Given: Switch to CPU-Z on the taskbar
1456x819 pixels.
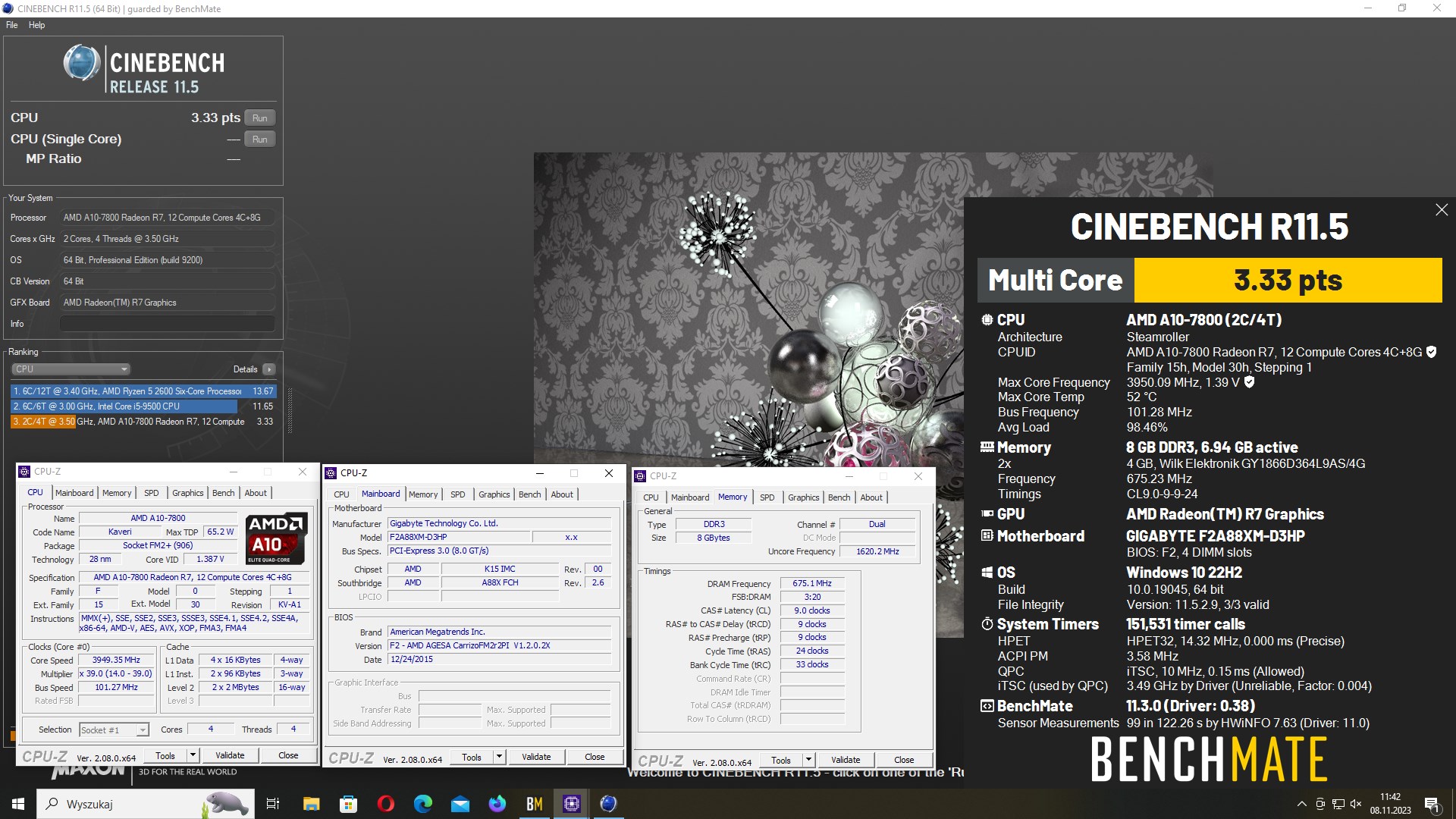Looking at the screenshot, I should (572, 804).
